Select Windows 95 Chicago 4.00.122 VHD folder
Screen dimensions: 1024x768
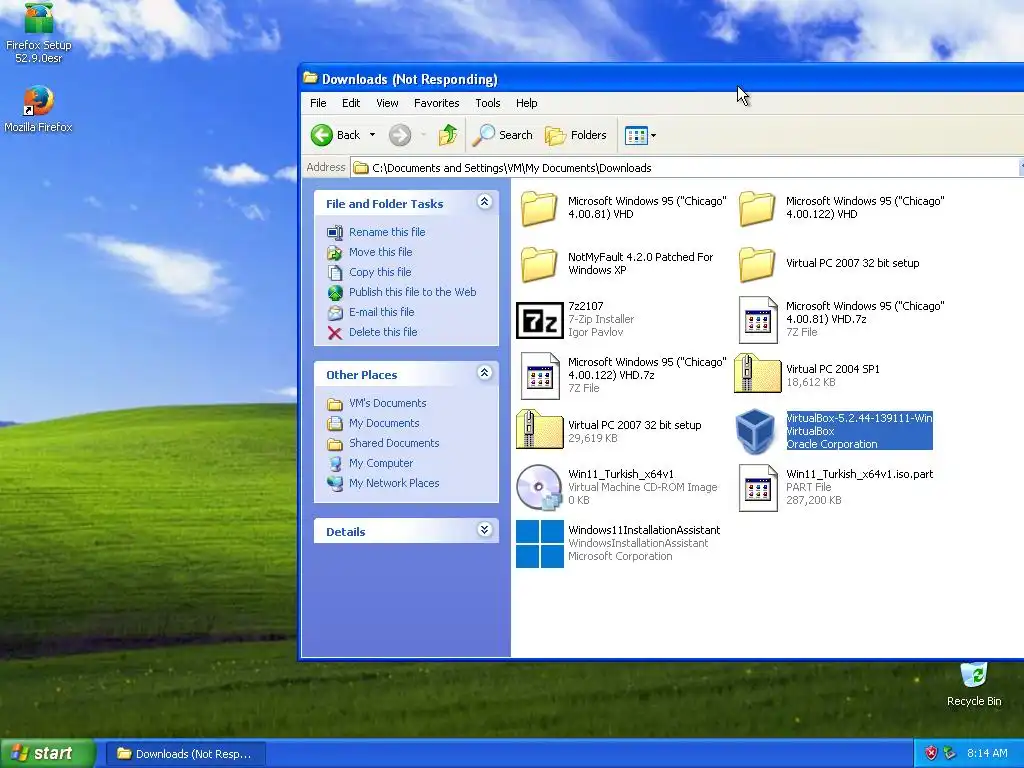[x=841, y=208]
